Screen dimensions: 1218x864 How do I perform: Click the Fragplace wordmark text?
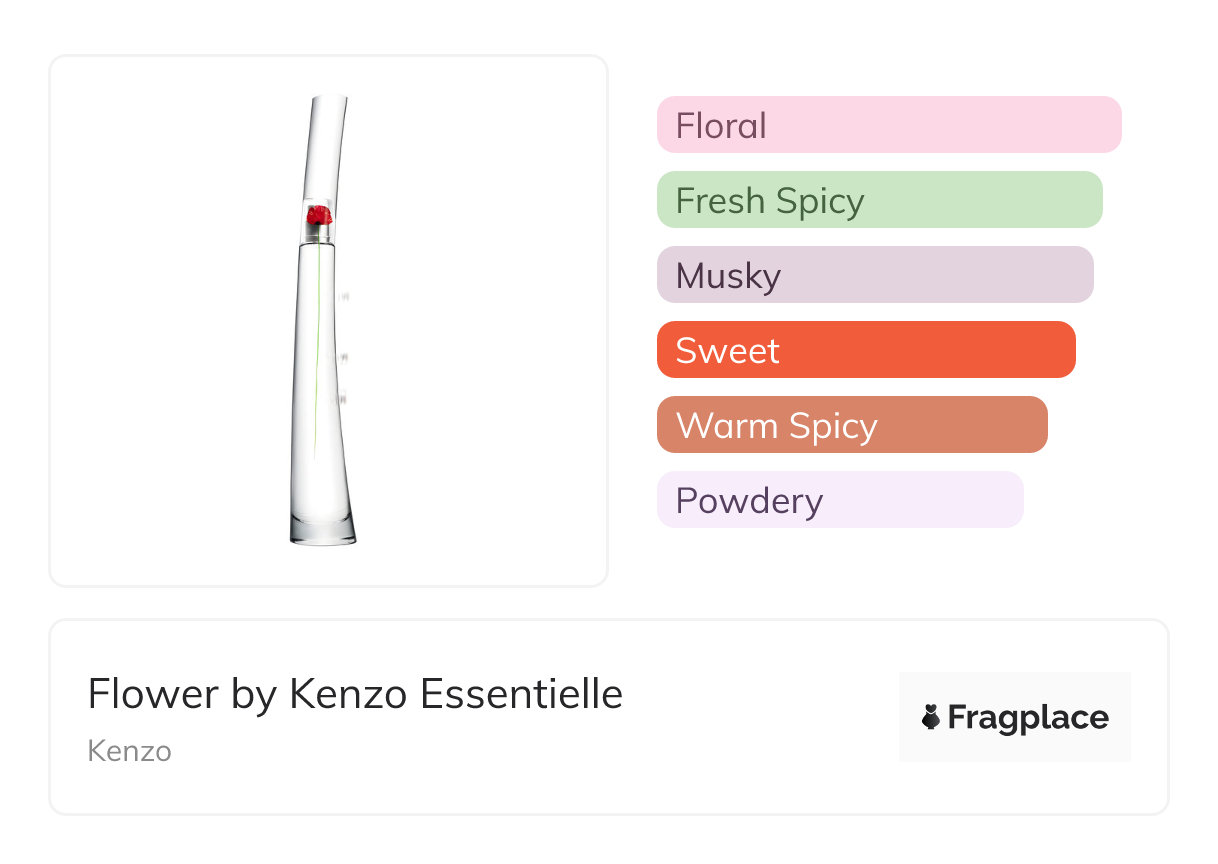pyautogui.click(x=1028, y=718)
